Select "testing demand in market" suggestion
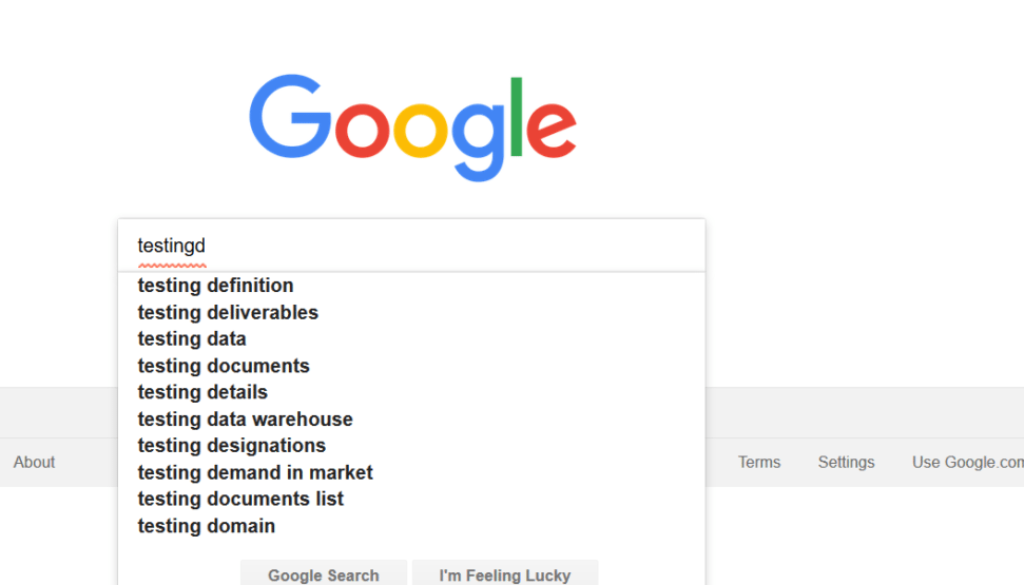The width and height of the screenshot is (1024, 585). click(254, 472)
